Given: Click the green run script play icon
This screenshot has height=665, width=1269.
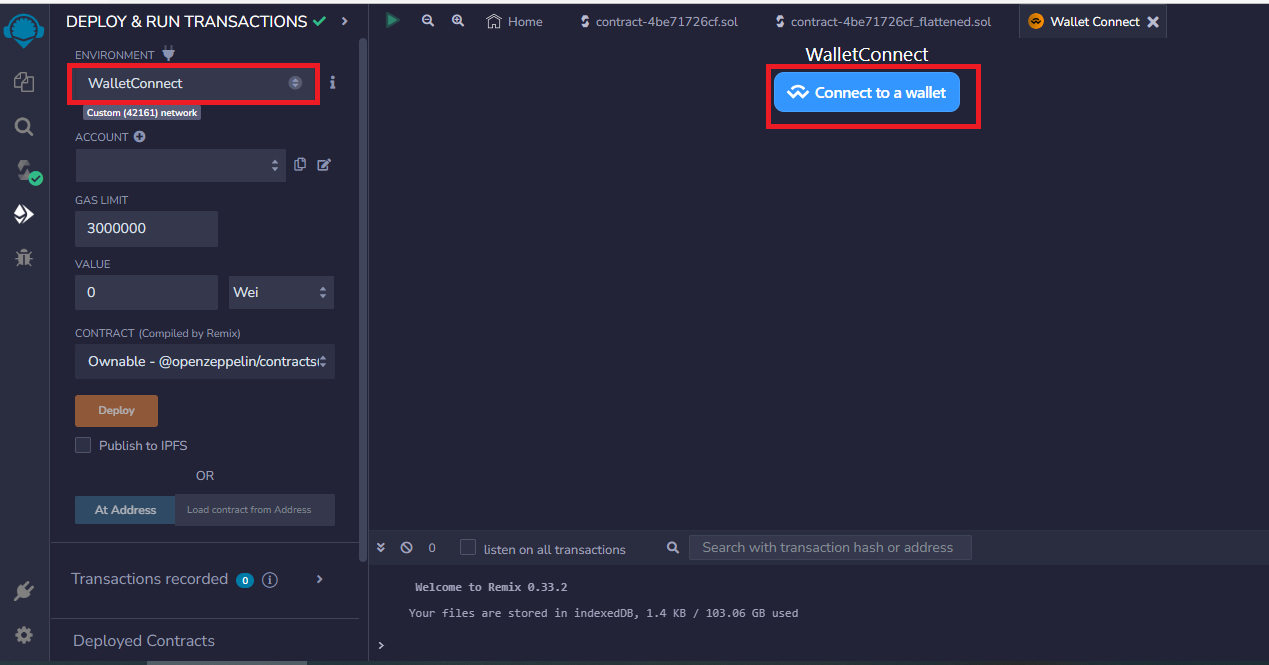Looking at the screenshot, I should (393, 20).
